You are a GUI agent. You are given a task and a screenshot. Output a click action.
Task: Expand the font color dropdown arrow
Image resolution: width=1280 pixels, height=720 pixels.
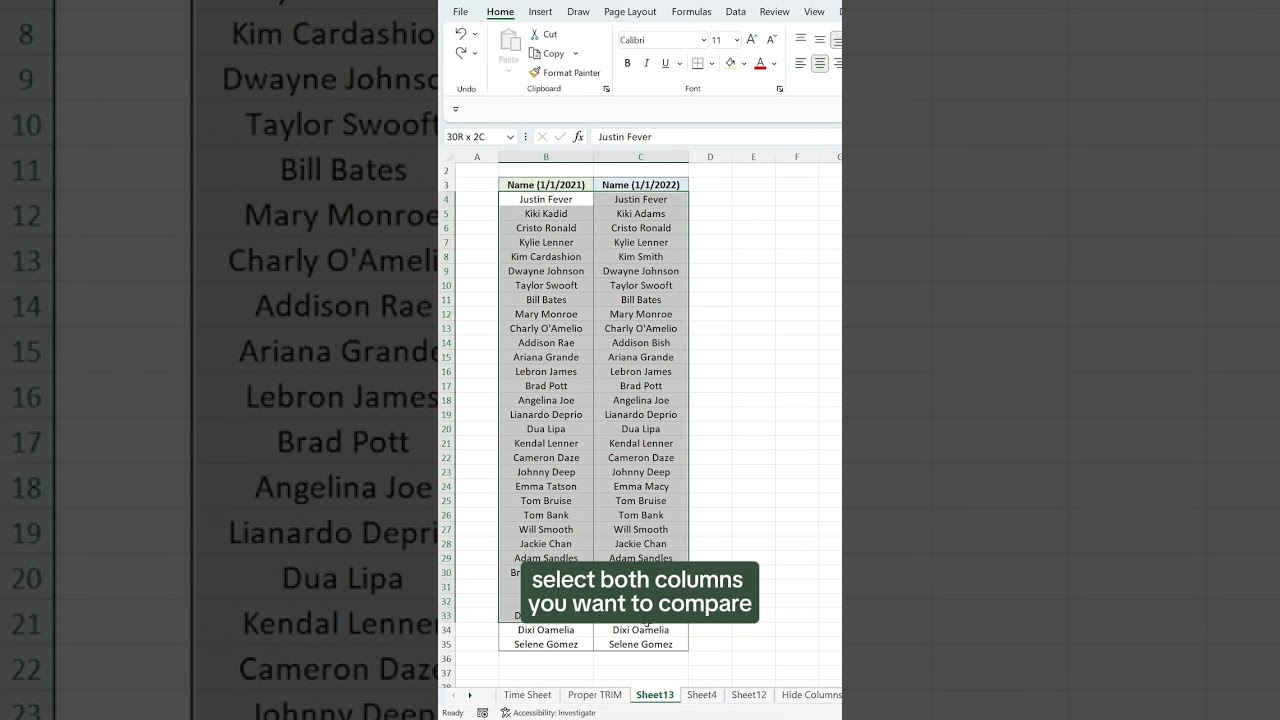pyautogui.click(x=774, y=63)
